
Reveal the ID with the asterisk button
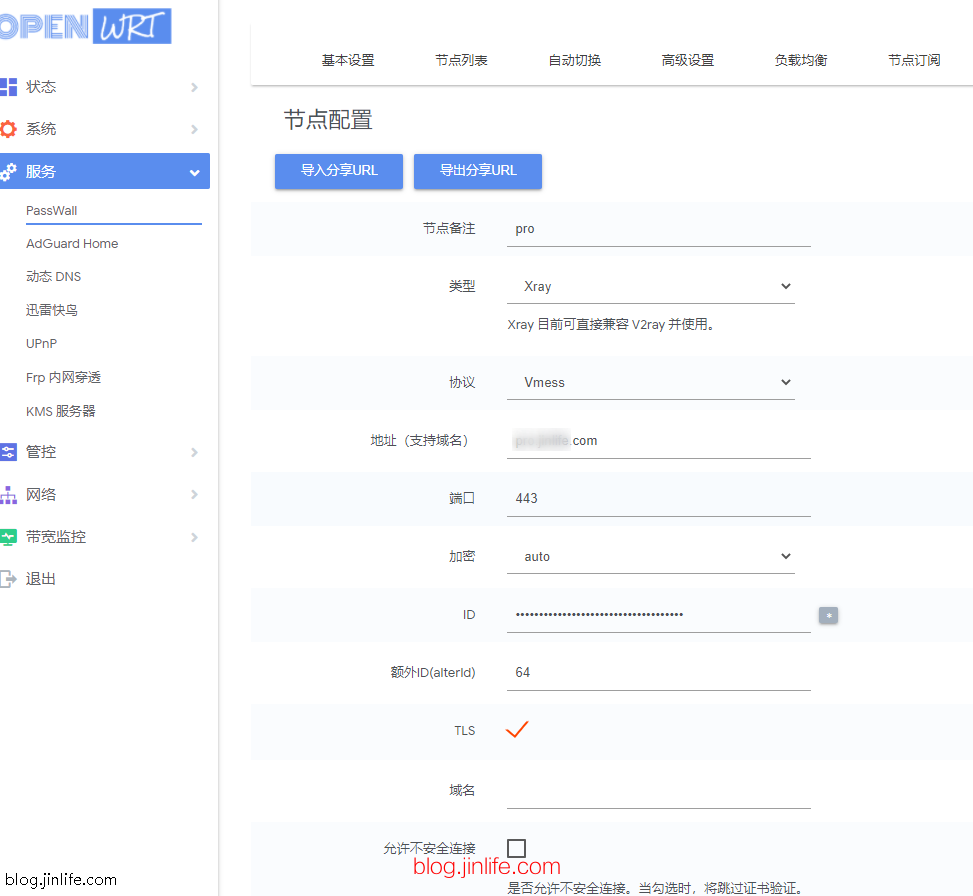(828, 615)
